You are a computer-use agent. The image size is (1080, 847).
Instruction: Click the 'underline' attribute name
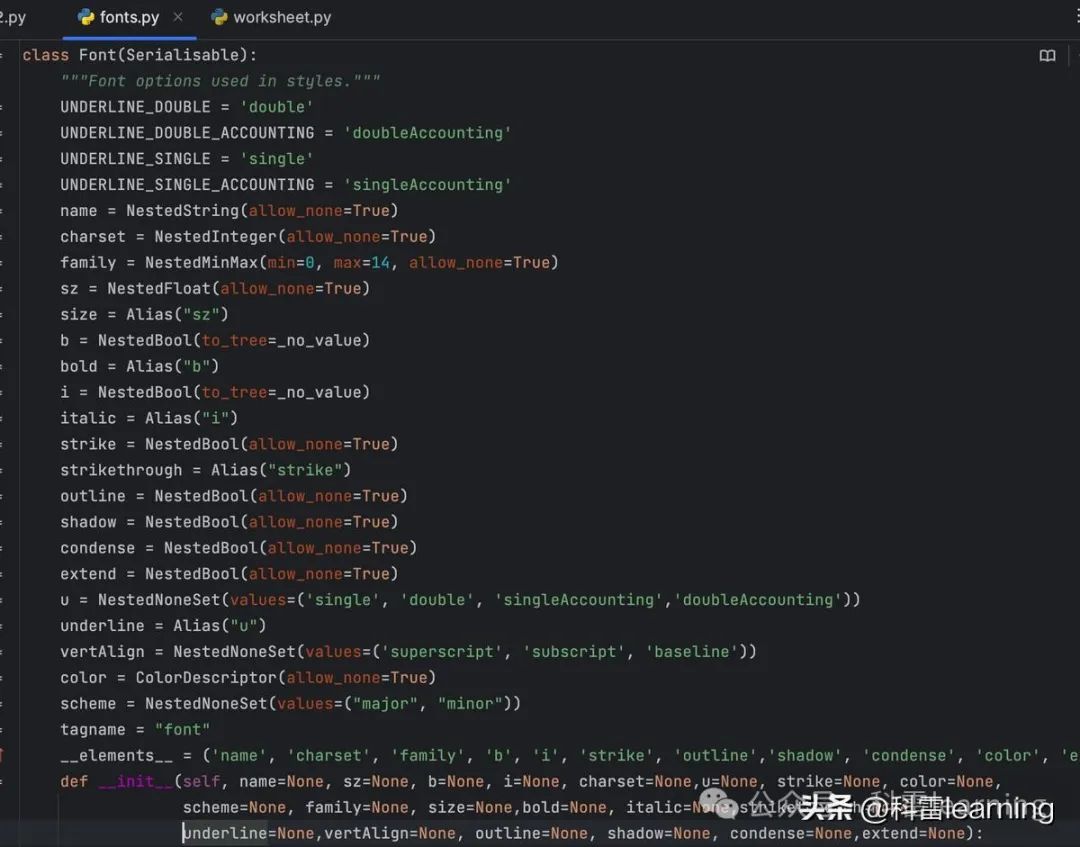point(102,626)
